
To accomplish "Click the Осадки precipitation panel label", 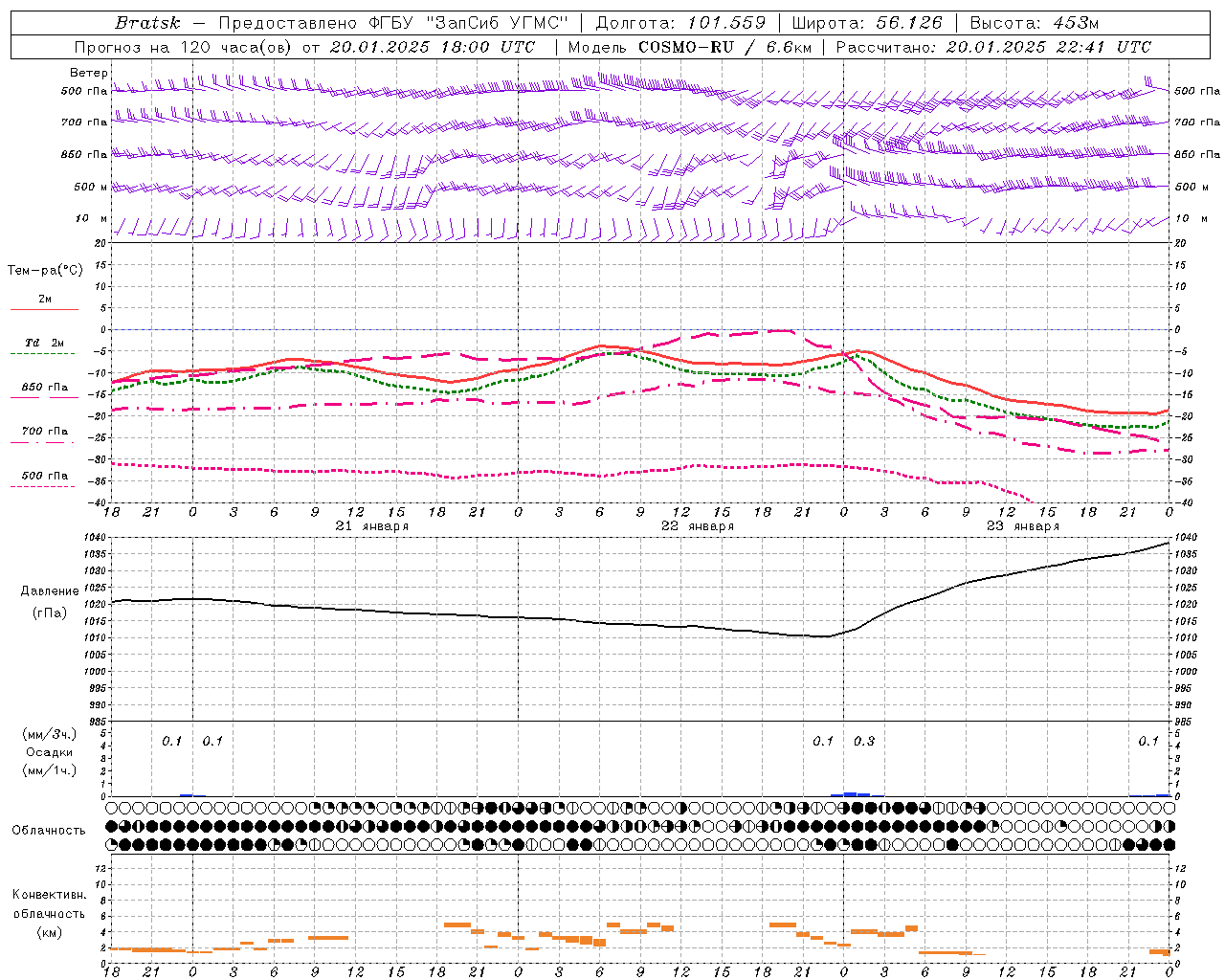I will (50, 752).
